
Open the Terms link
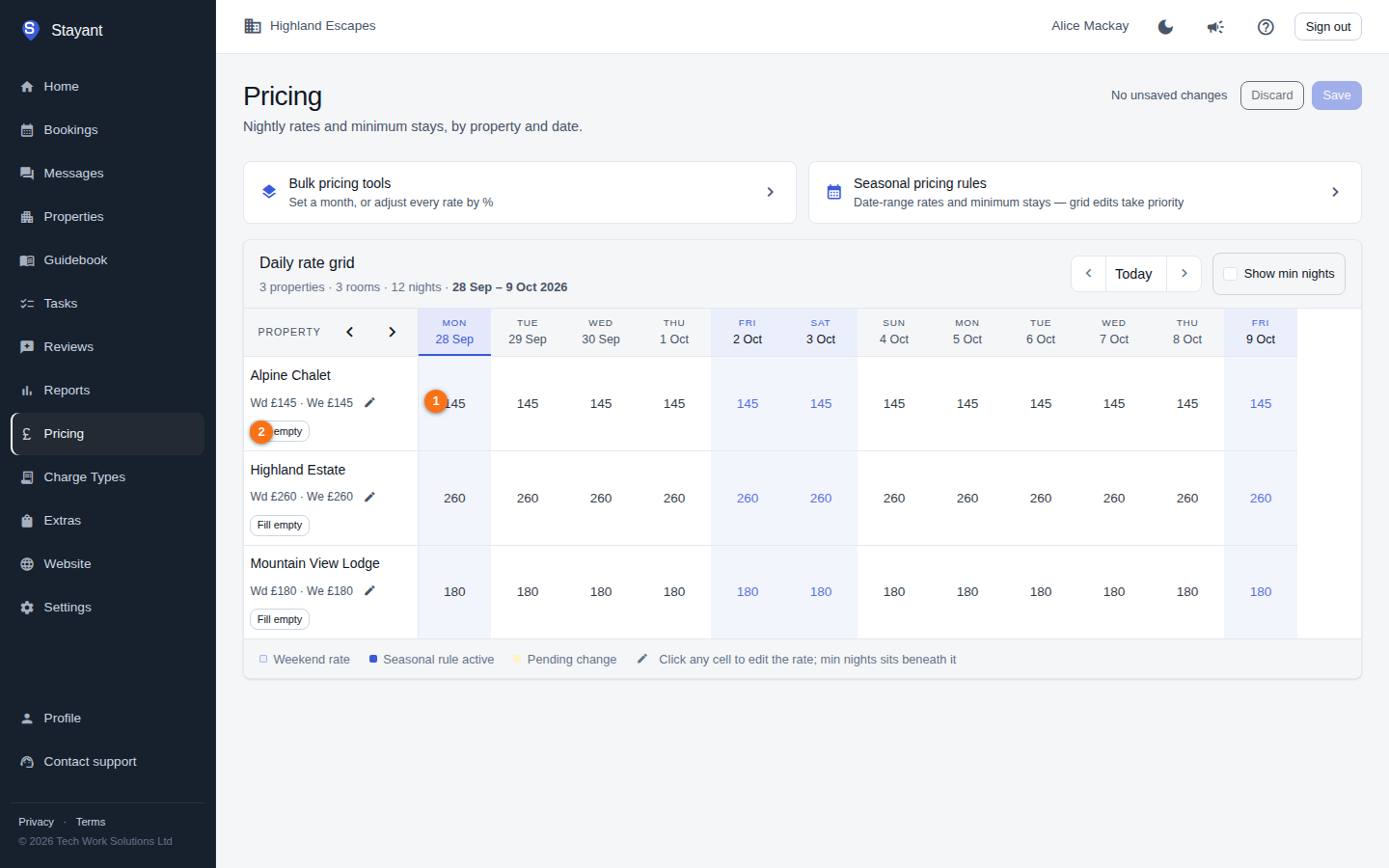91,822
